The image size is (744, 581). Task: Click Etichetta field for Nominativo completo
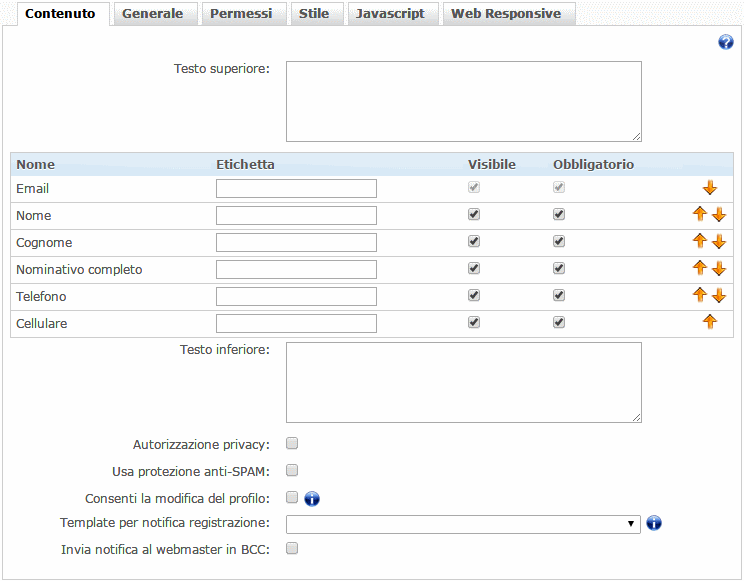(296, 270)
